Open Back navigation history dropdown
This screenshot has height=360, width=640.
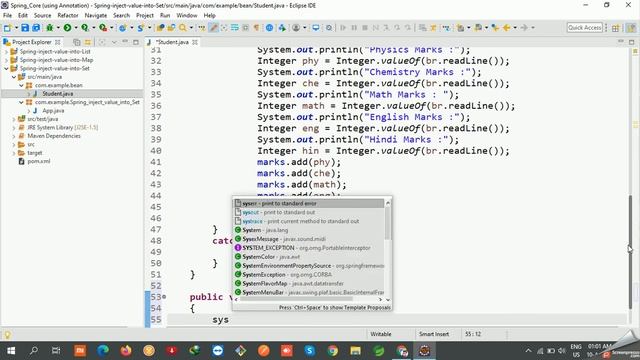tap(515, 28)
